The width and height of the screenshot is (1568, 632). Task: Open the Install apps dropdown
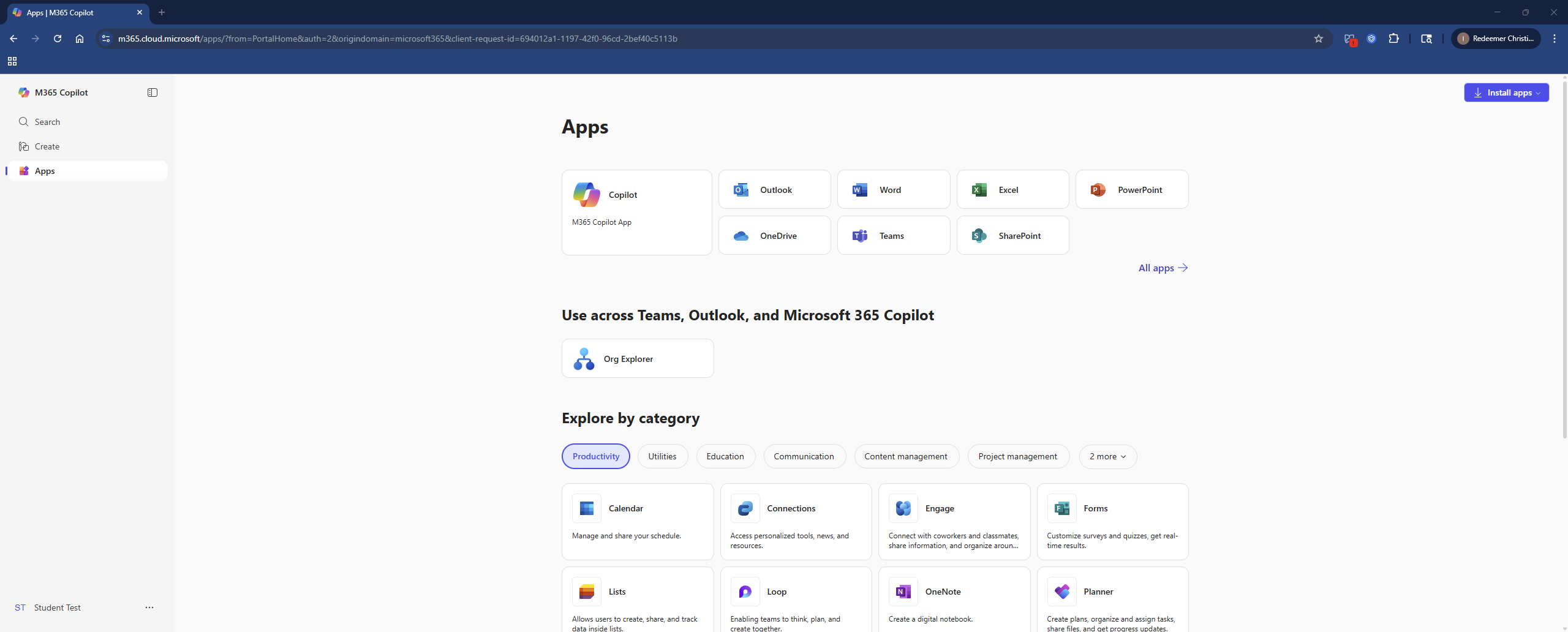tap(1507, 92)
